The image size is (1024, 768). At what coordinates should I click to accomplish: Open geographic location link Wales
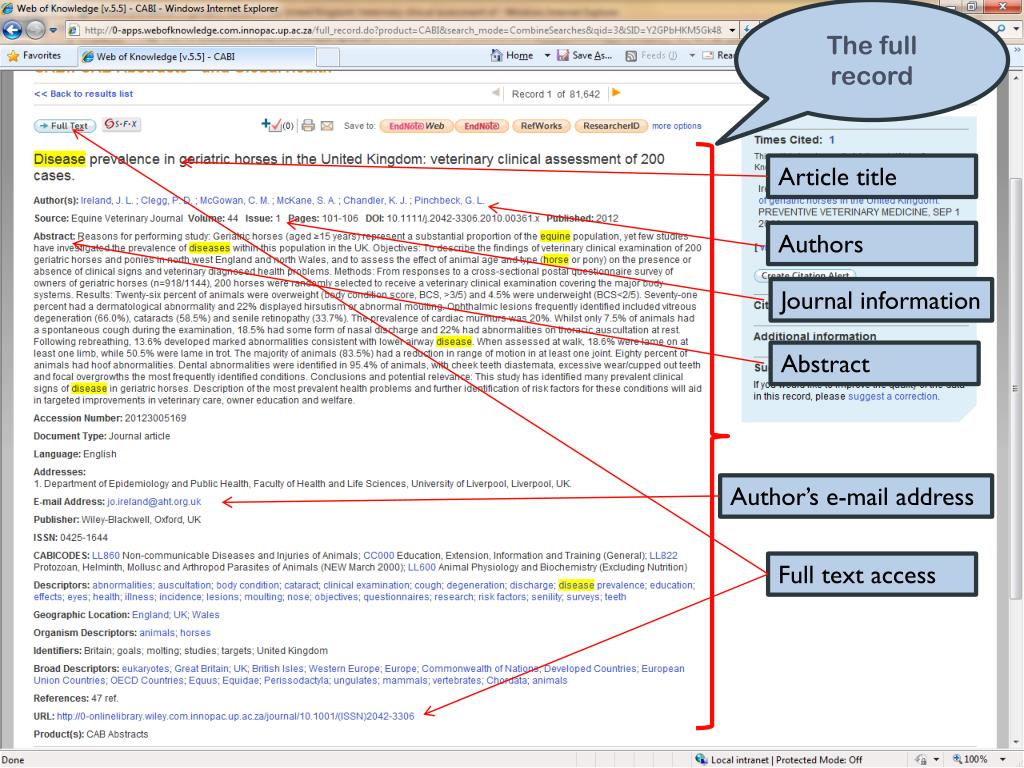coord(206,615)
